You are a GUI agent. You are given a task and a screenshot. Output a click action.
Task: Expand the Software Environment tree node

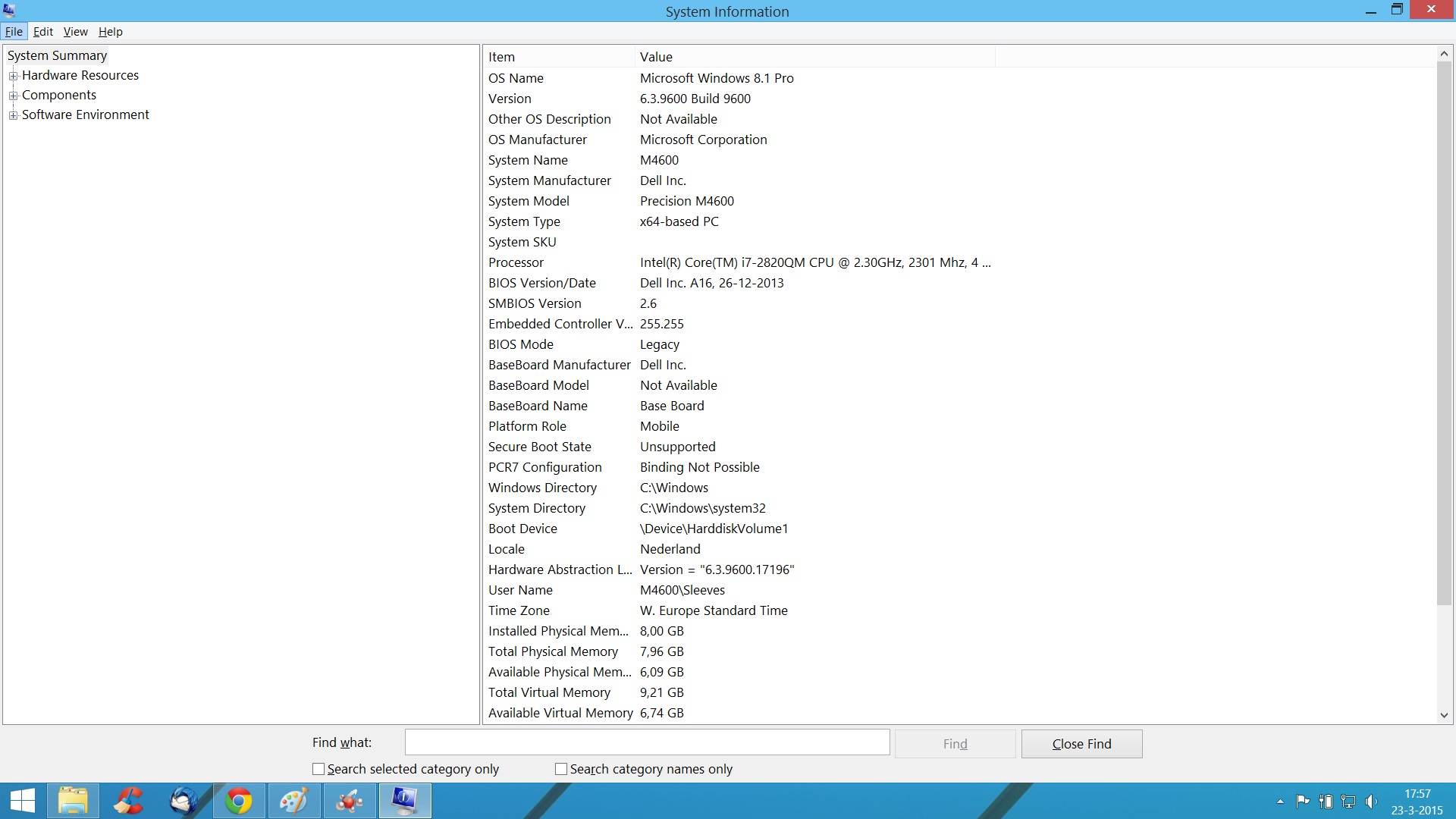(x=13, y=115)
